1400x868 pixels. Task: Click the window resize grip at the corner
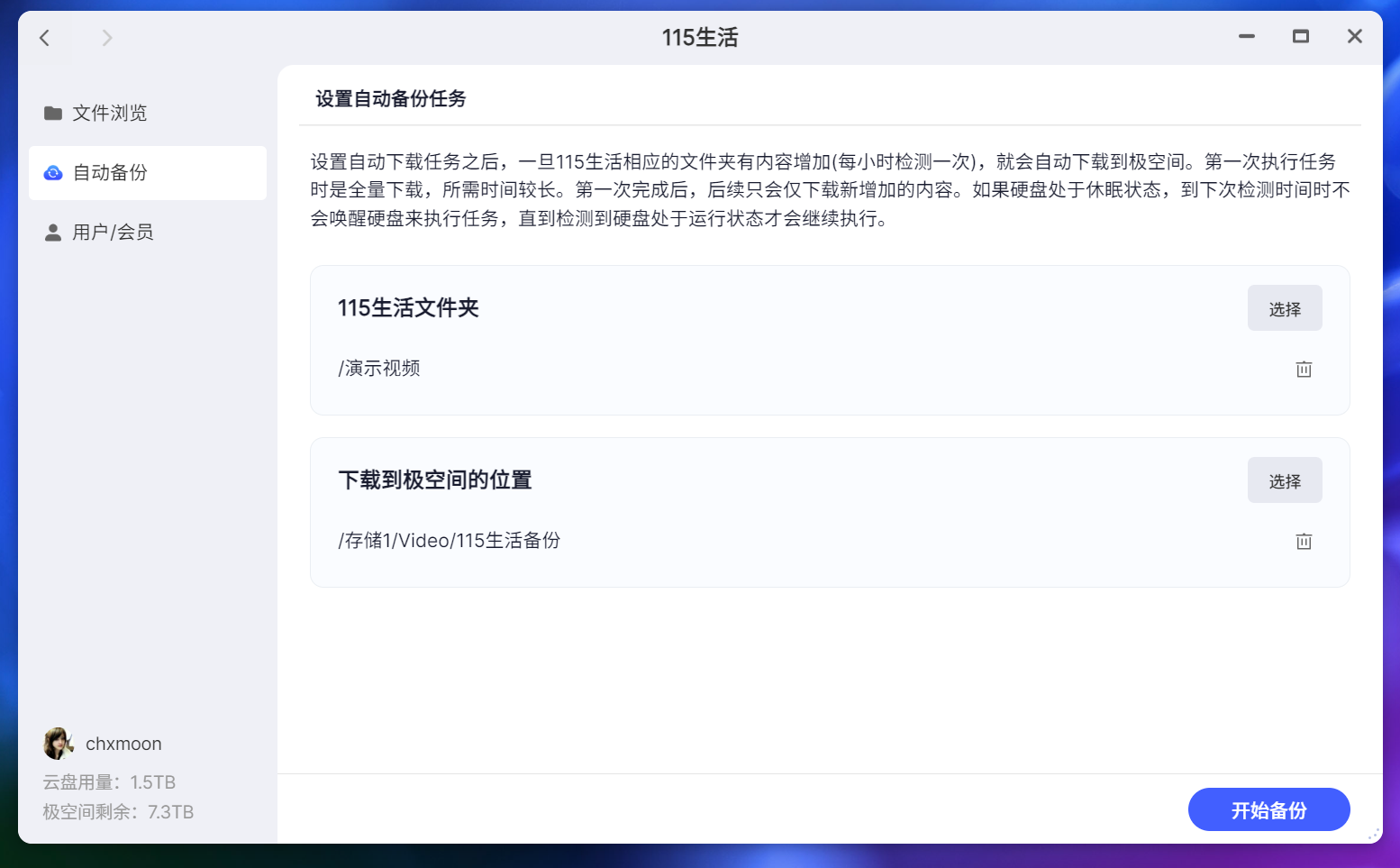(x=1374, y=836)
